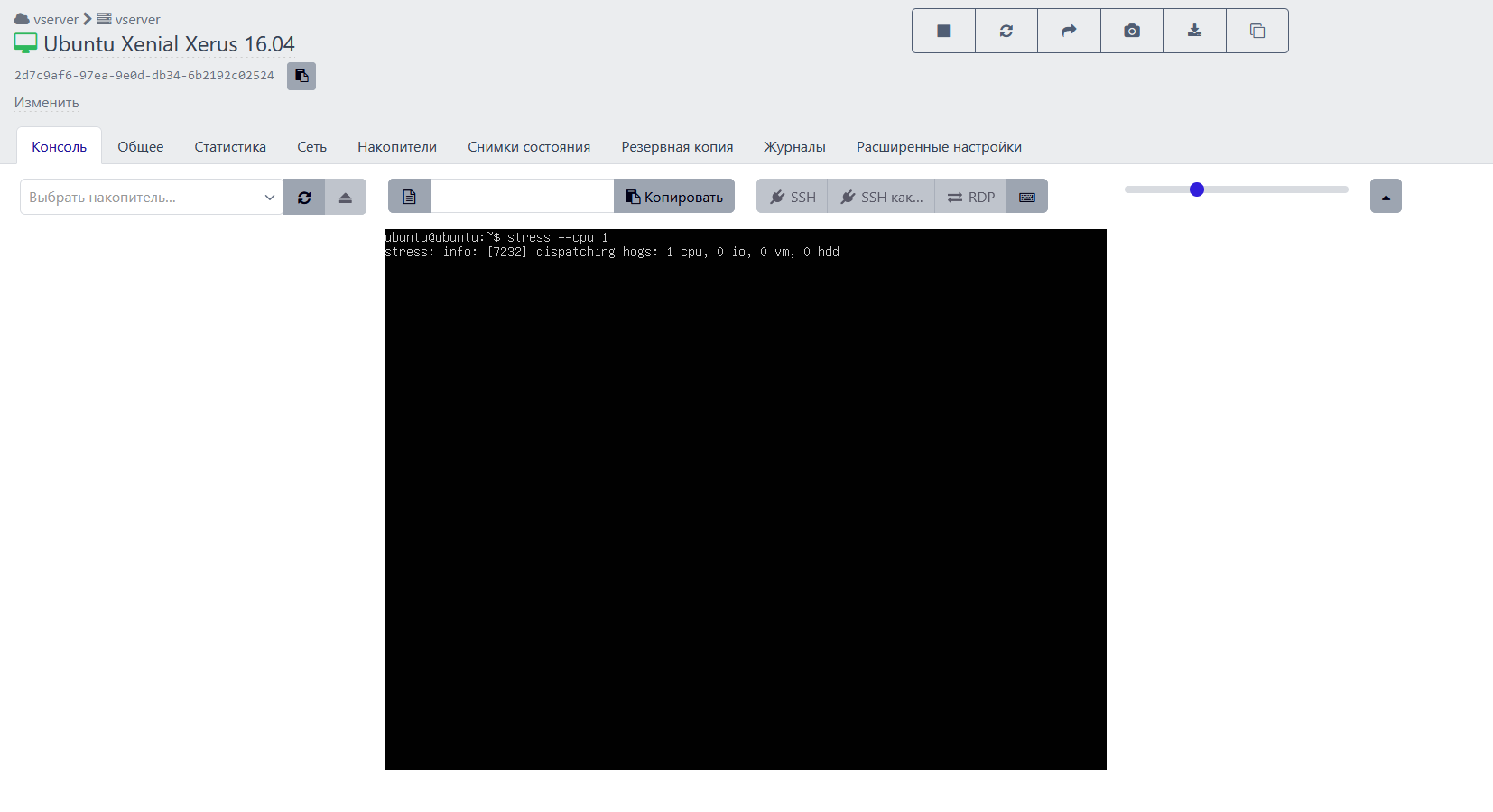Connect via the RDP button
This screenshot has width=1493, height=812.
[971, 197]
